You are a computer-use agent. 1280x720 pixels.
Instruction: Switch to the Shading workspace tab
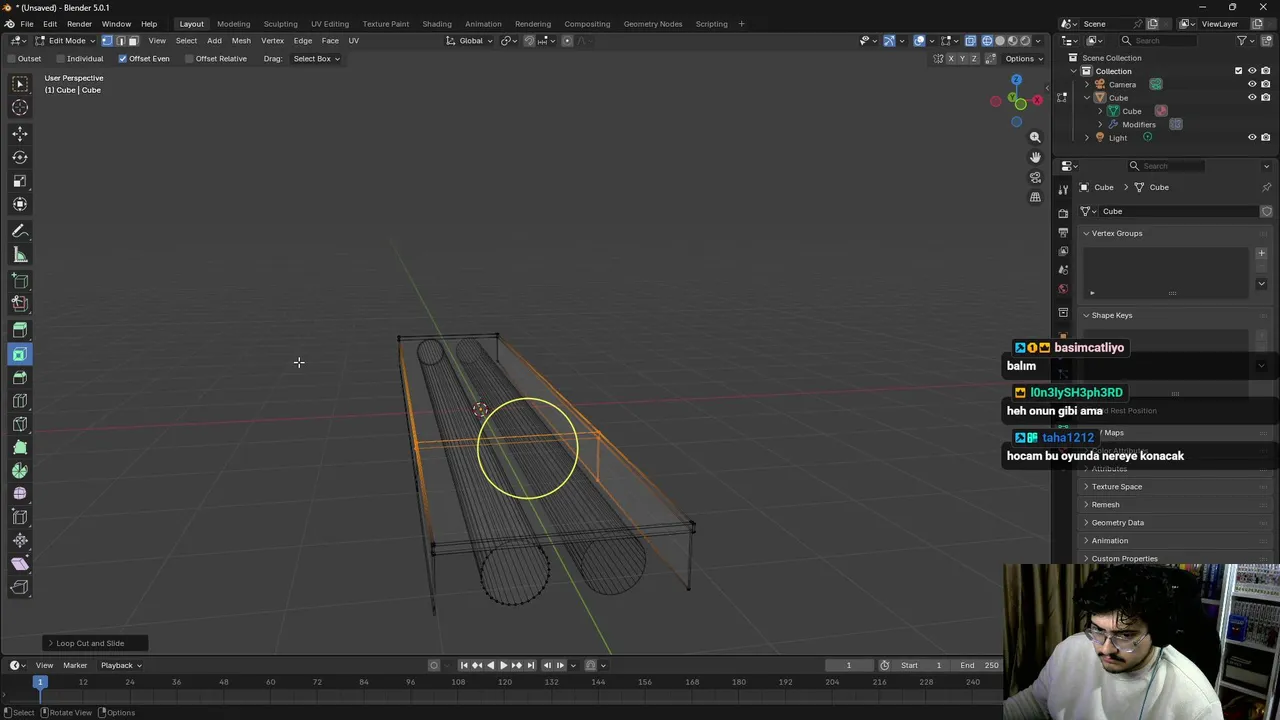pyautogui.click(x=436, y=24)
